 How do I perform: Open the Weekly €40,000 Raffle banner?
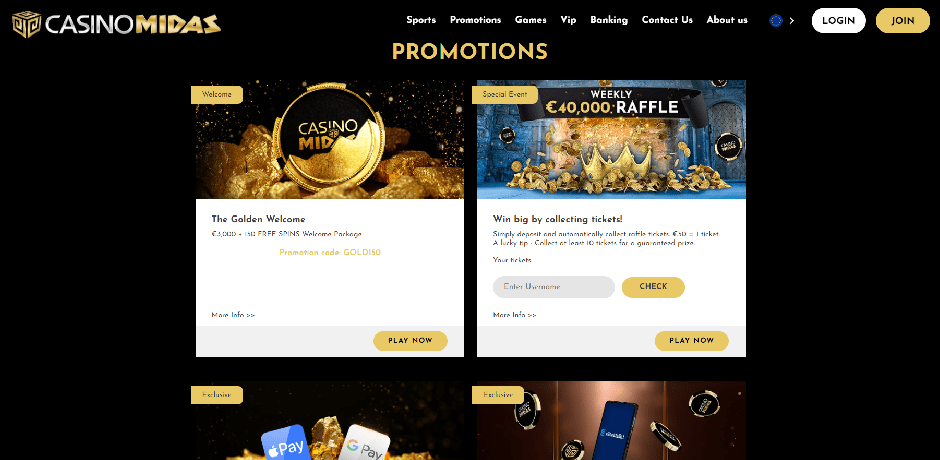(x=611, y=140)
